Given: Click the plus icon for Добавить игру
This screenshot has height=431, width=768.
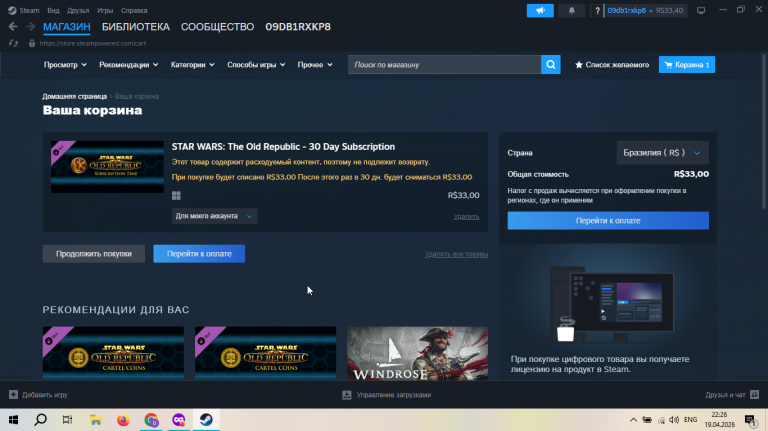Looking at the screenshot, I should click(x=13, y=394).
